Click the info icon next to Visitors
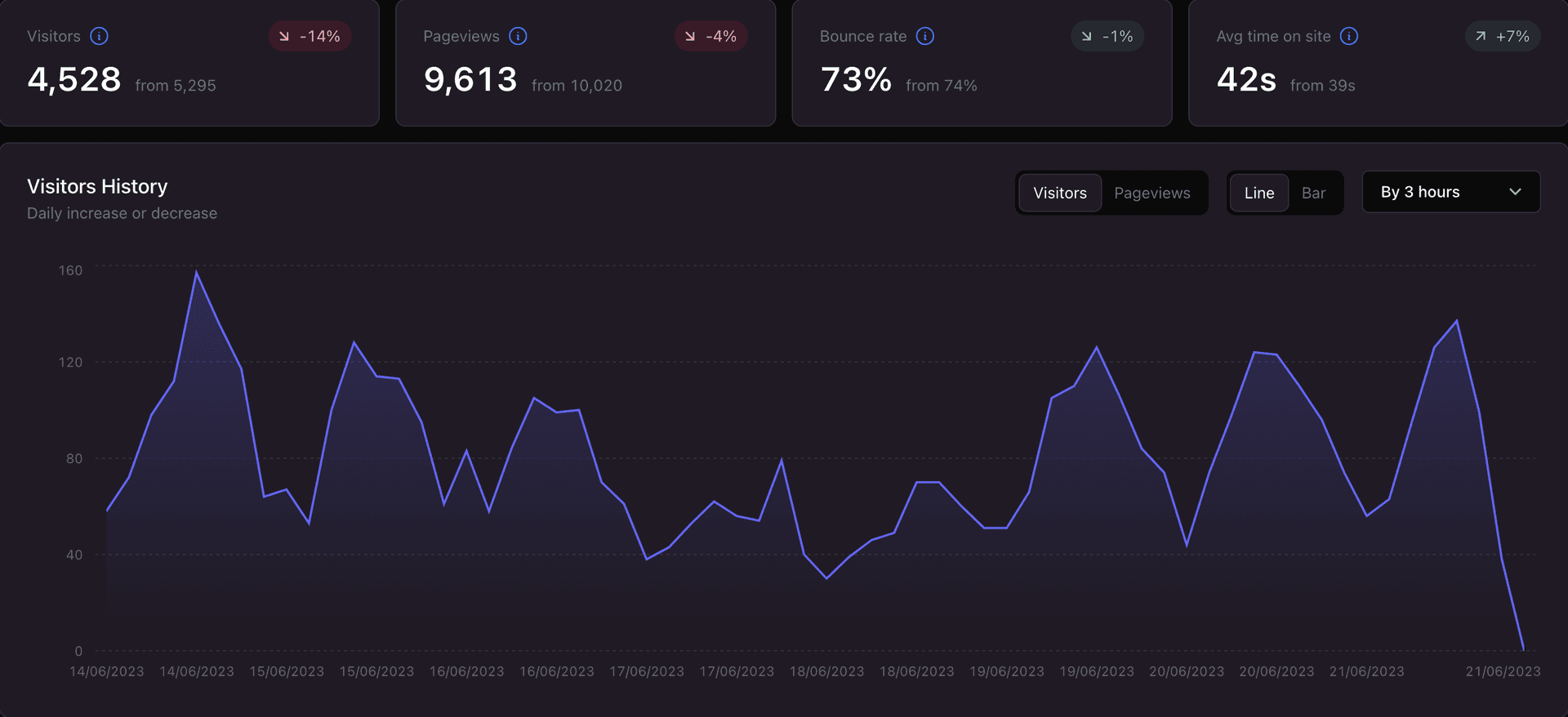The image size is (1568, 717). pyautogui.click(x=99, y=36)
